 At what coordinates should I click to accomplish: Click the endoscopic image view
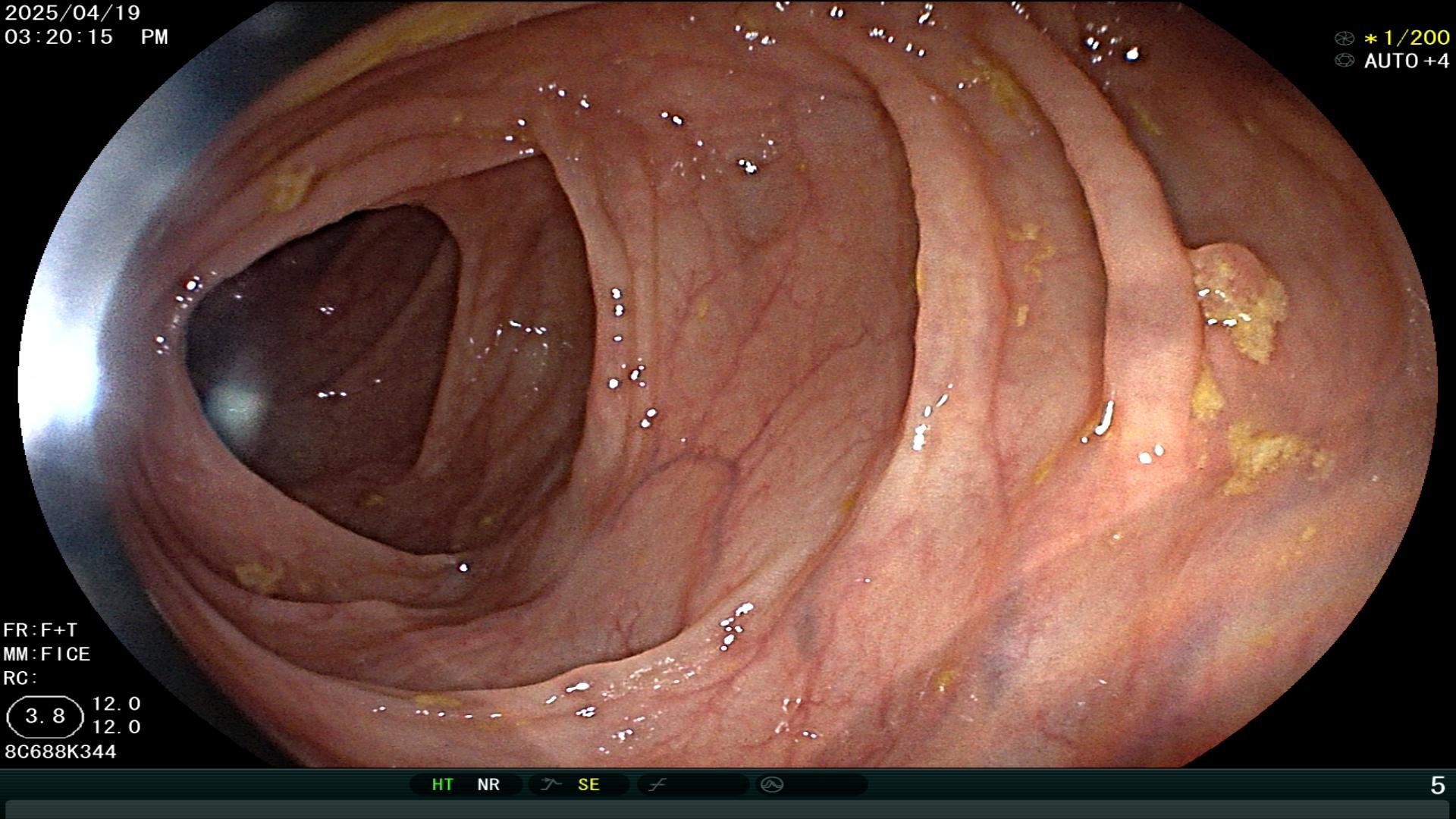[728, 384]
